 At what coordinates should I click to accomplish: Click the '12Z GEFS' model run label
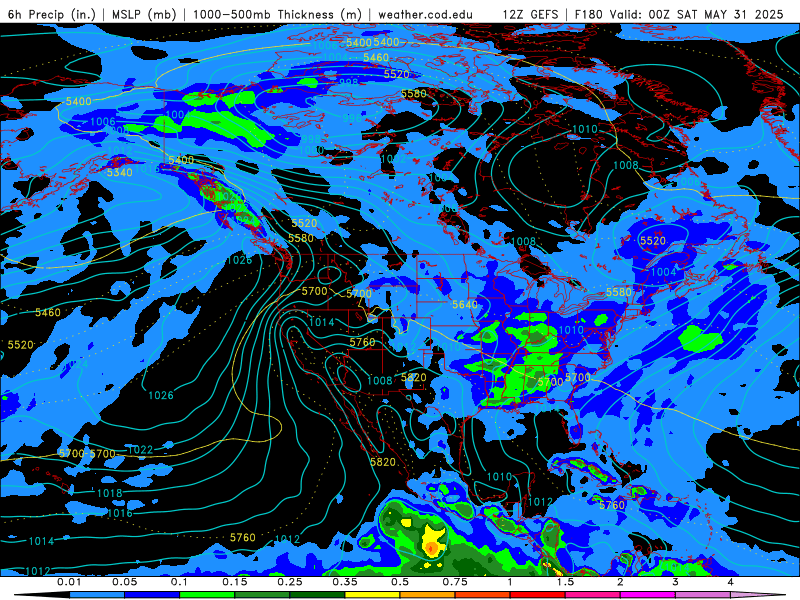(530, 14)
